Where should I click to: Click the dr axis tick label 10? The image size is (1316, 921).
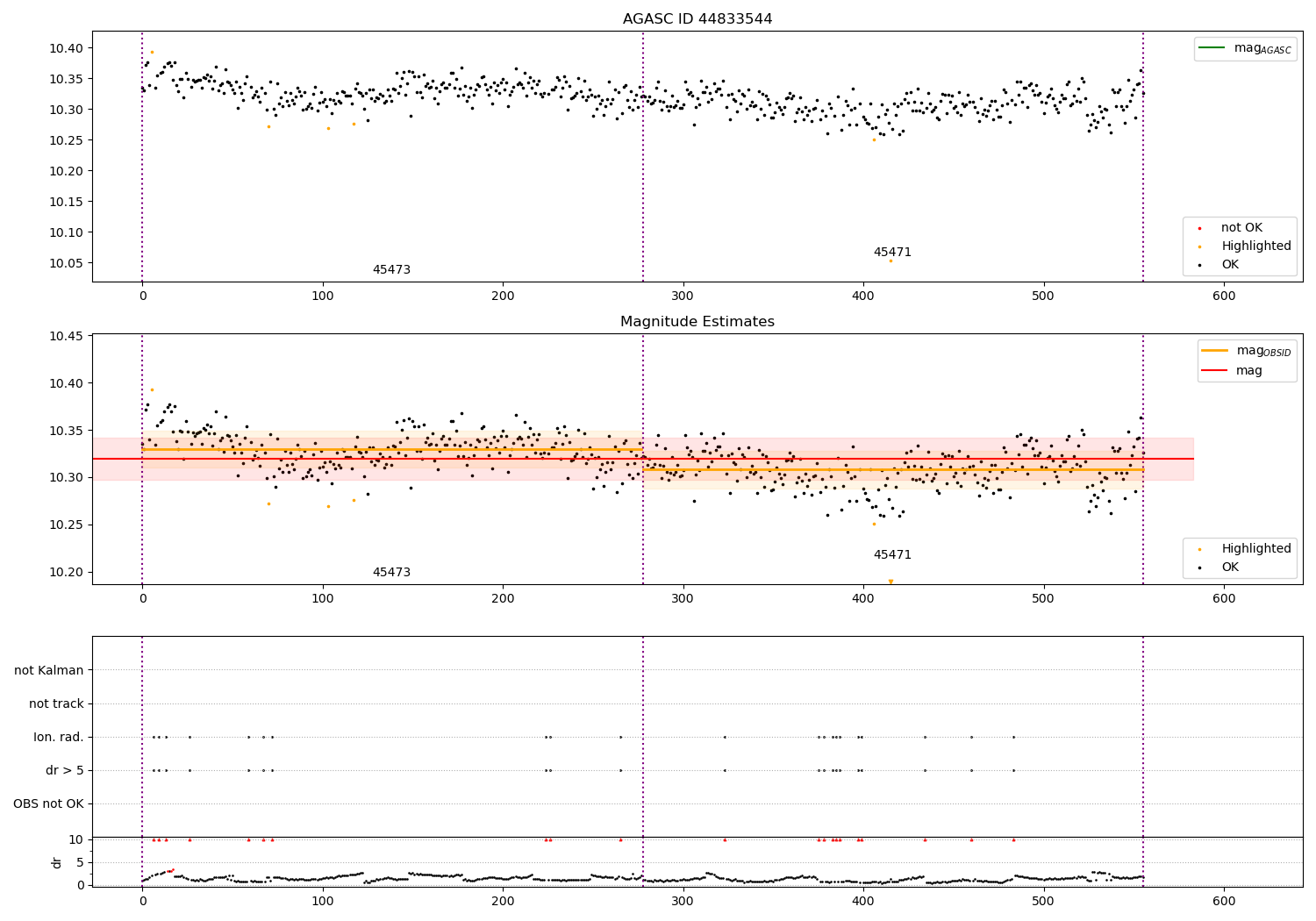coord(76,839)
